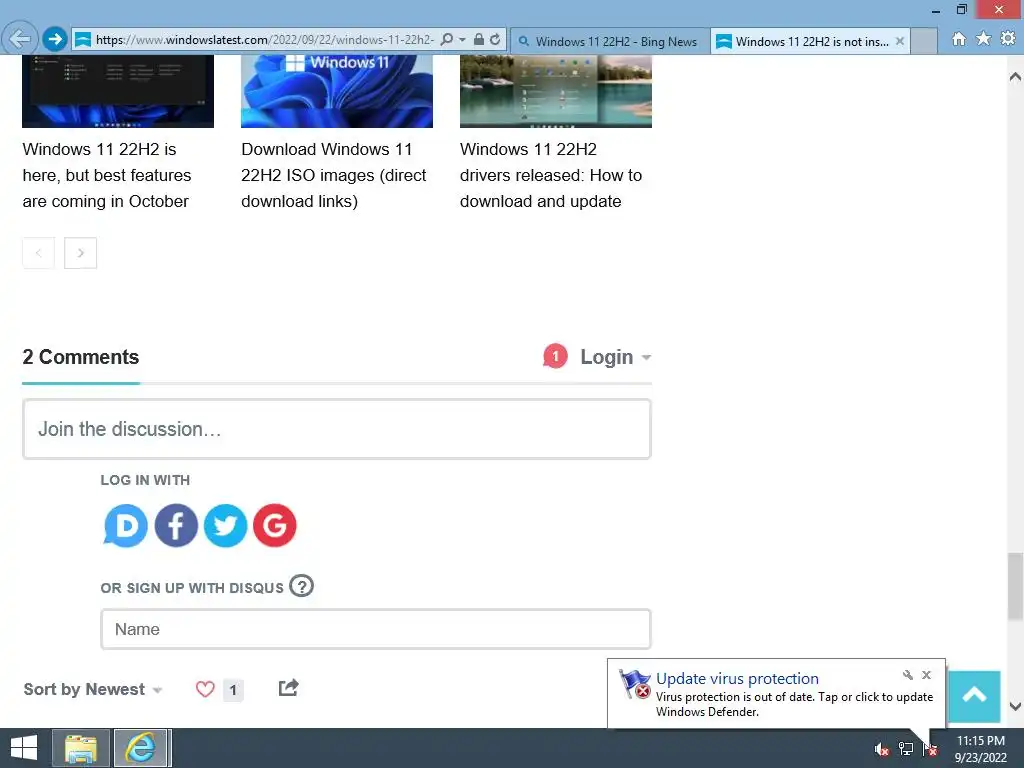Log in with the Google icon
This screenshot has height=768, width=1024.
coord(275,525)
